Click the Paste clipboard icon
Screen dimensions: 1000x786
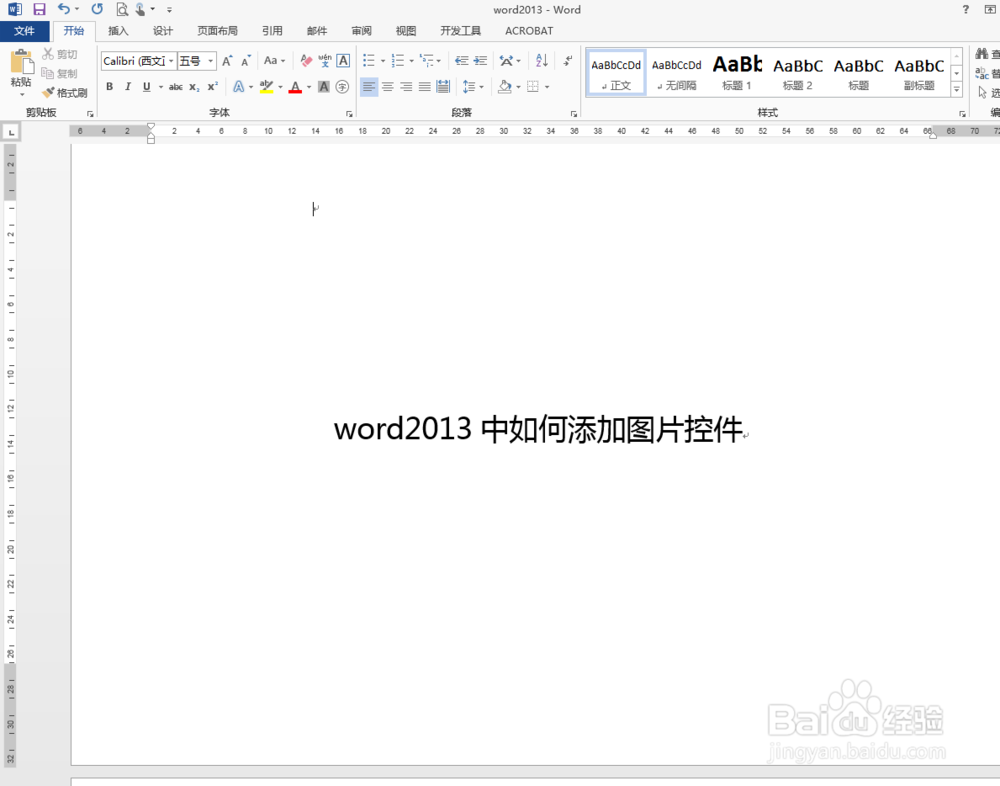tap(21, 63)
